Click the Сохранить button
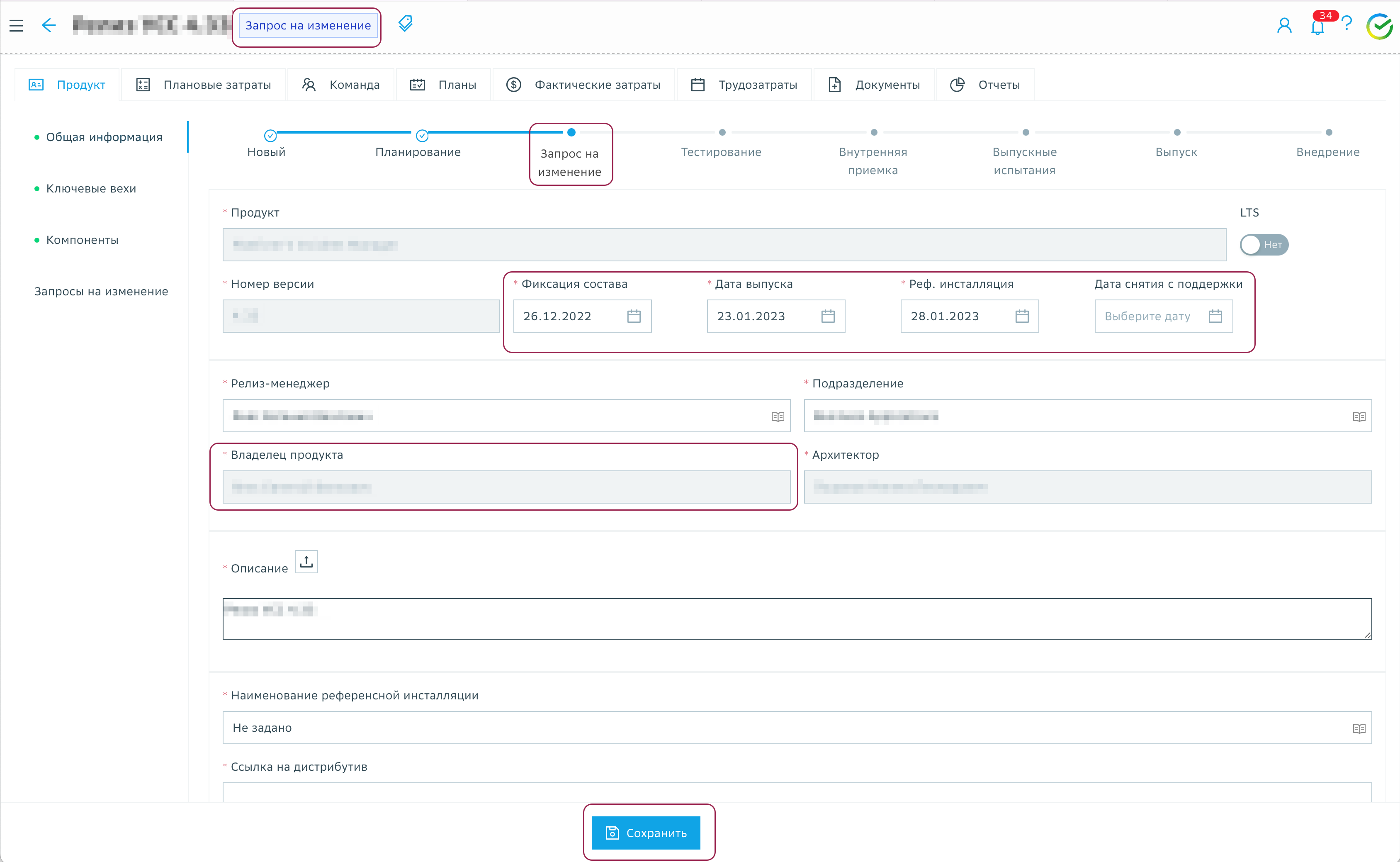 click(x=646, y=833)
